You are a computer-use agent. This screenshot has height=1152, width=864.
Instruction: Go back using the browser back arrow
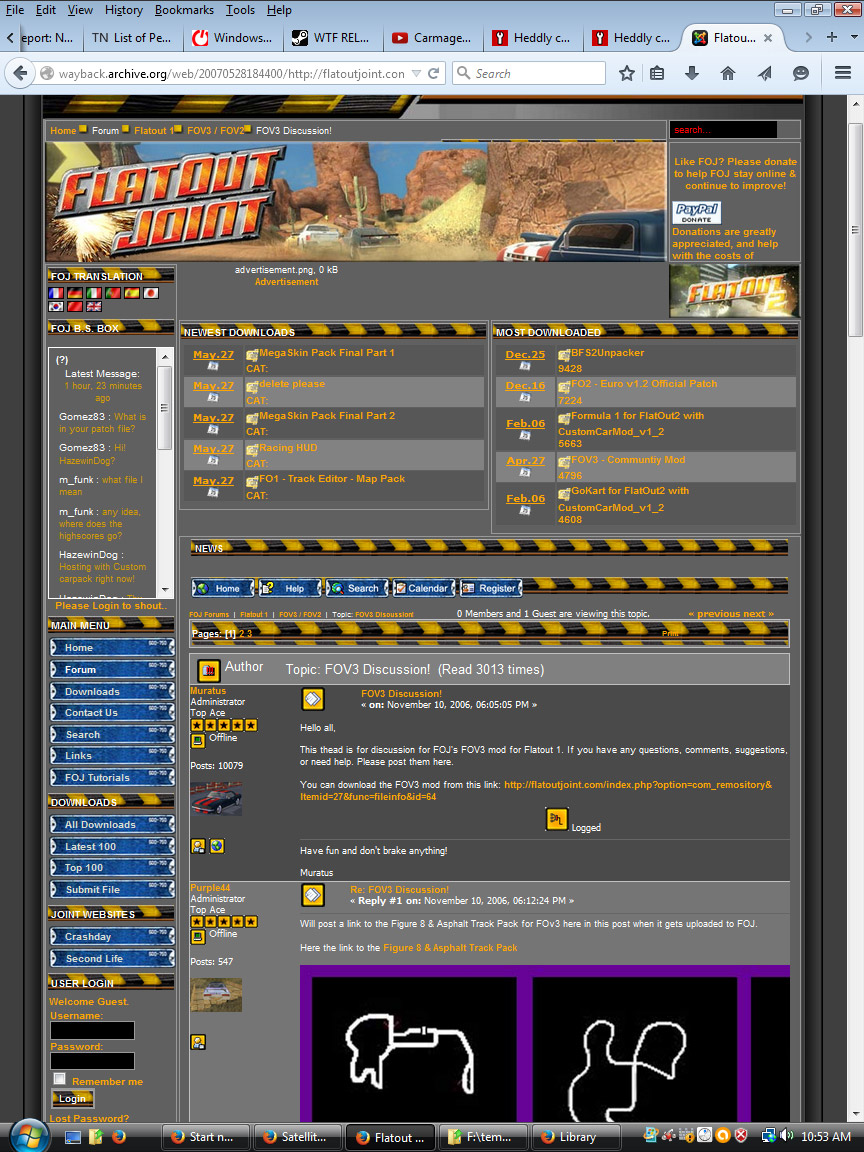click(21, 73)
